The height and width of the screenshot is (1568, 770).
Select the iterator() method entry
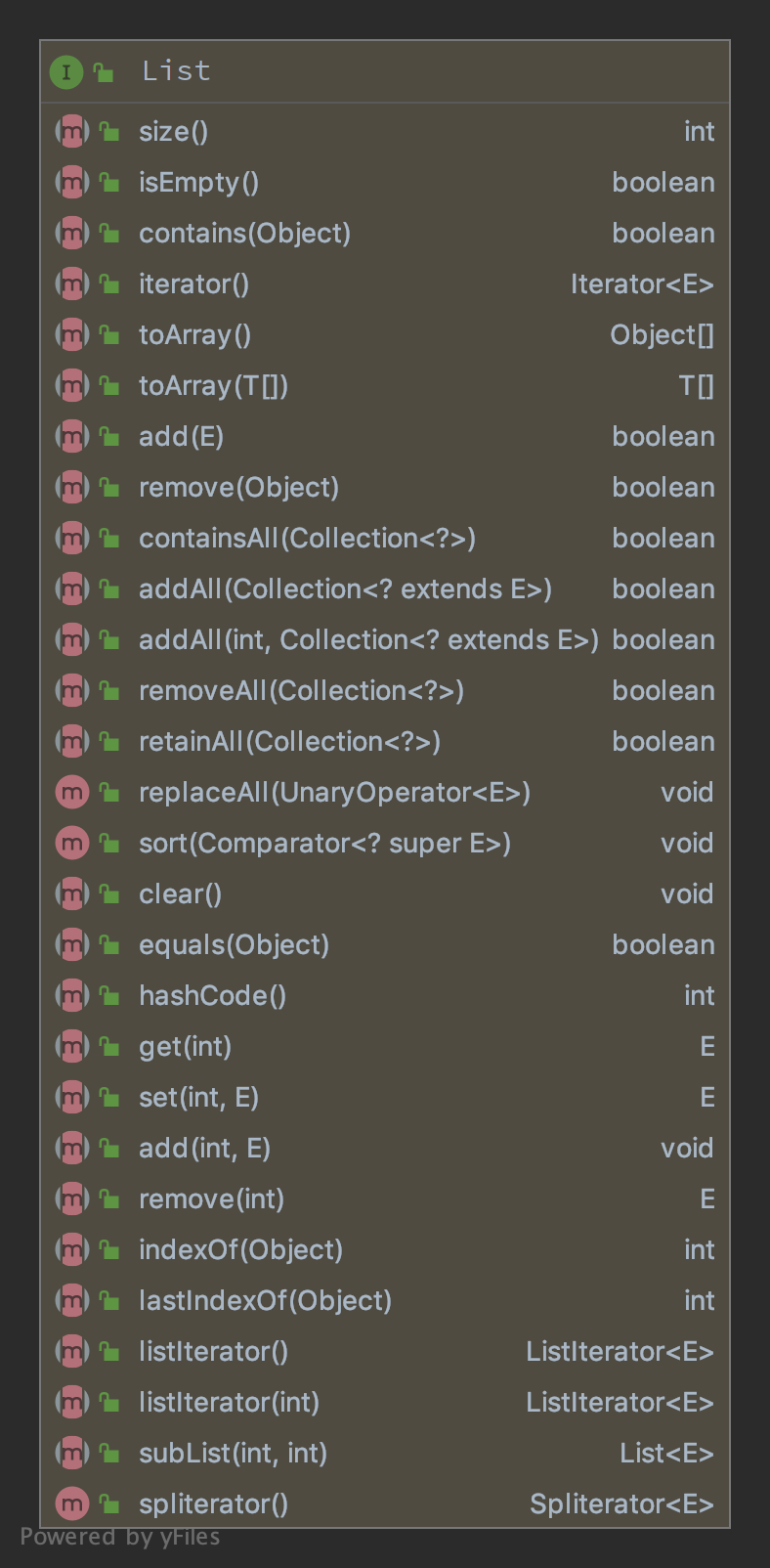tap(193, 283)
